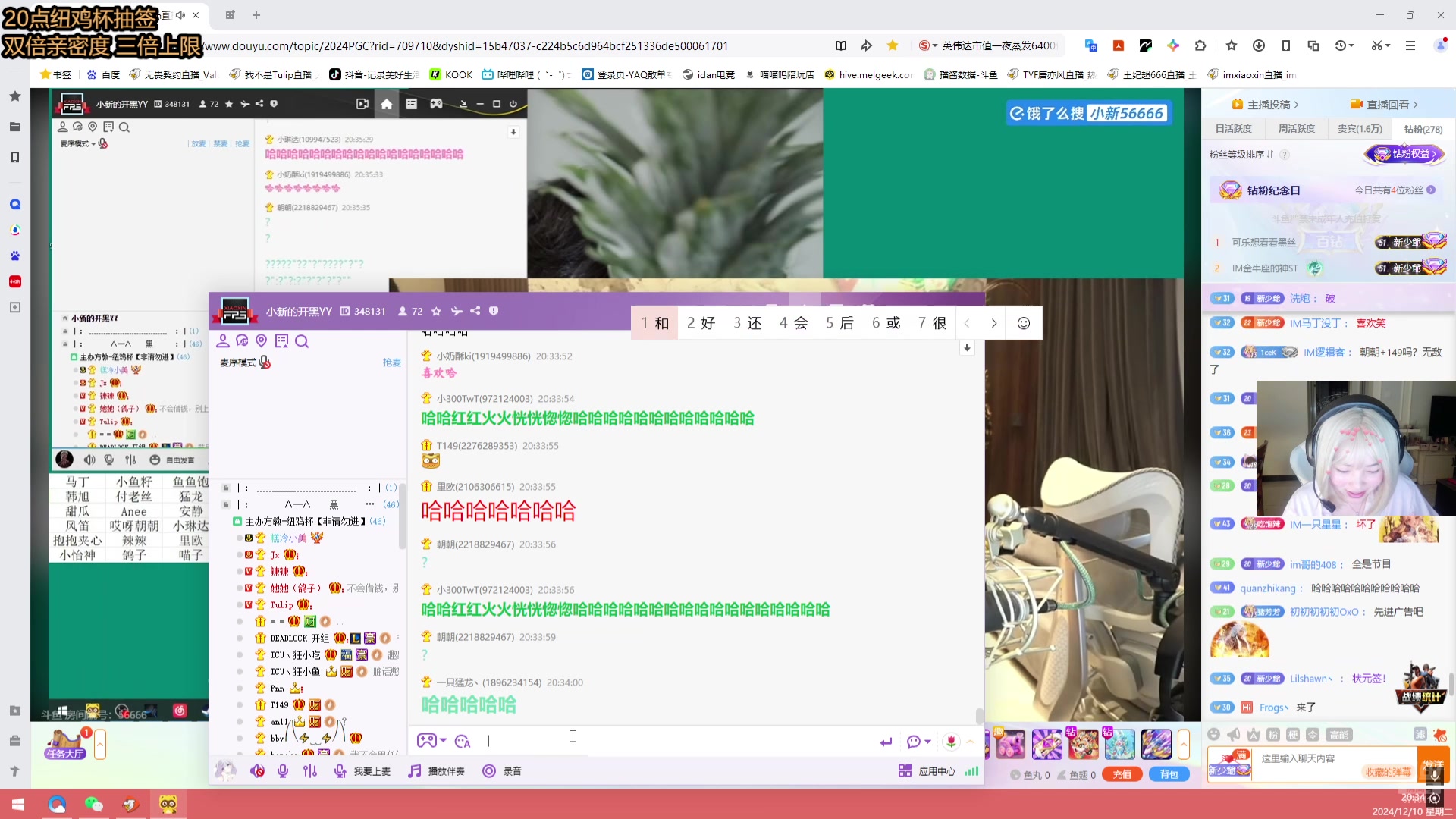This screenshot has height=819, width=1456.
Task: Click the tulip flower gift icon
Action: (951, 742)
